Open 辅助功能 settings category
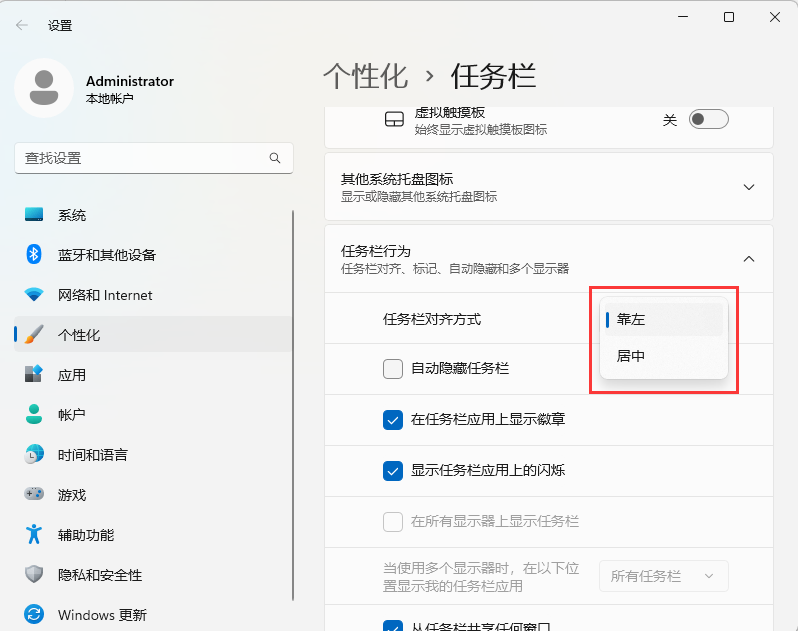 [153, 534]
